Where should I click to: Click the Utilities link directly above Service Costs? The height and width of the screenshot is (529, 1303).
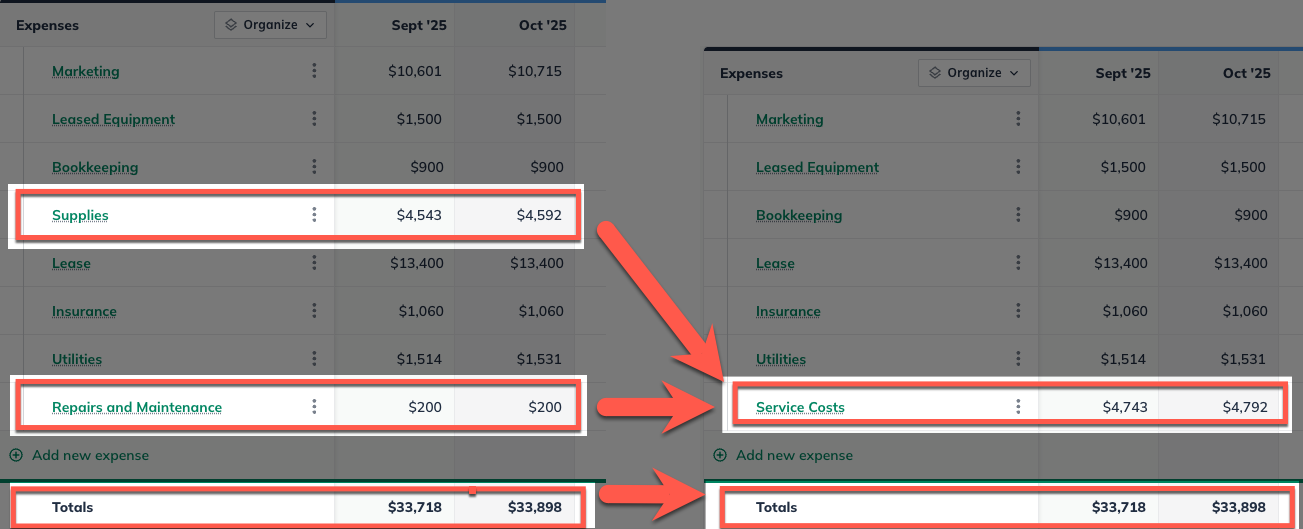coord(779,359)
